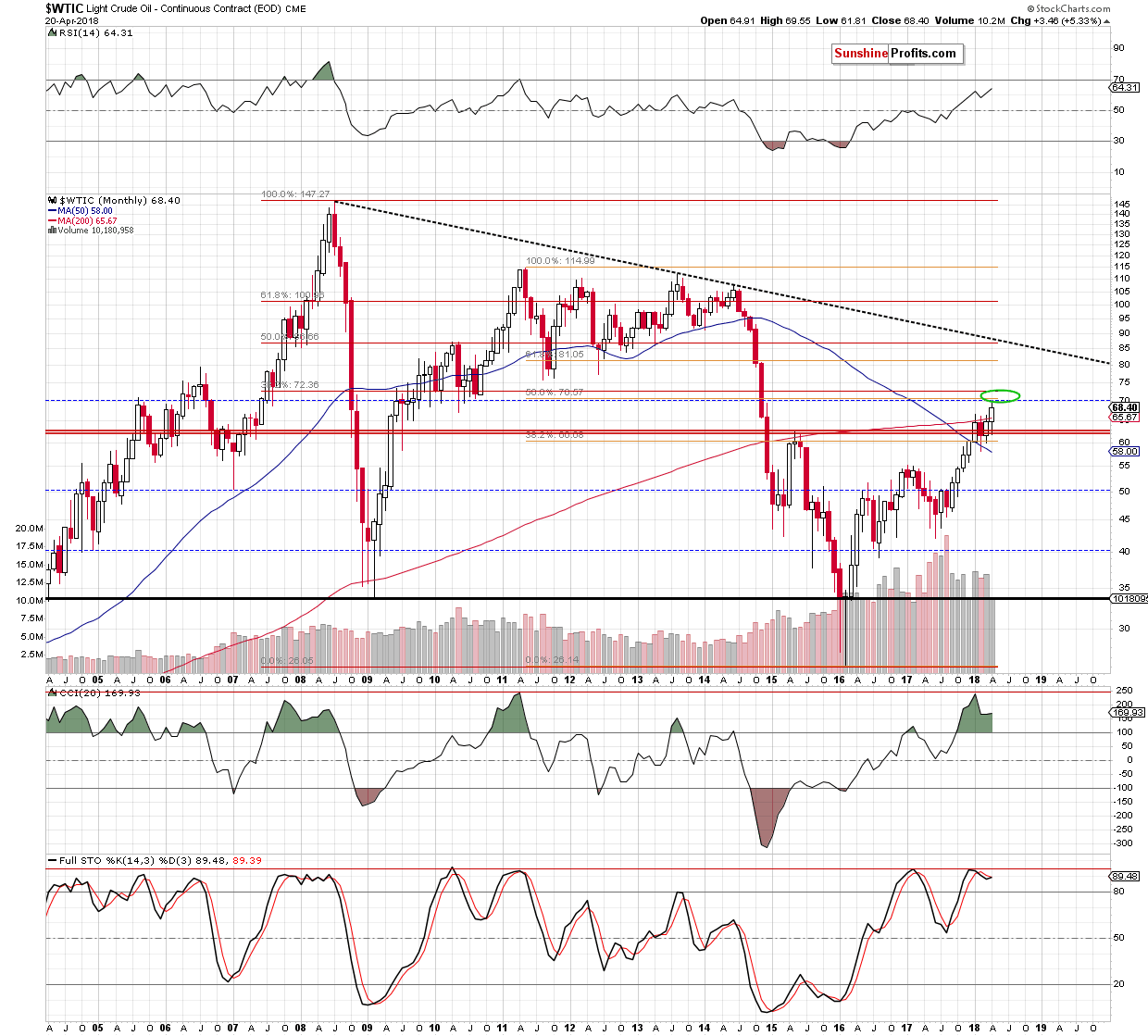Click the '100.0%: 147.27' Fibonacci label
The image size is (1148, 1036).
coord(295,194)
